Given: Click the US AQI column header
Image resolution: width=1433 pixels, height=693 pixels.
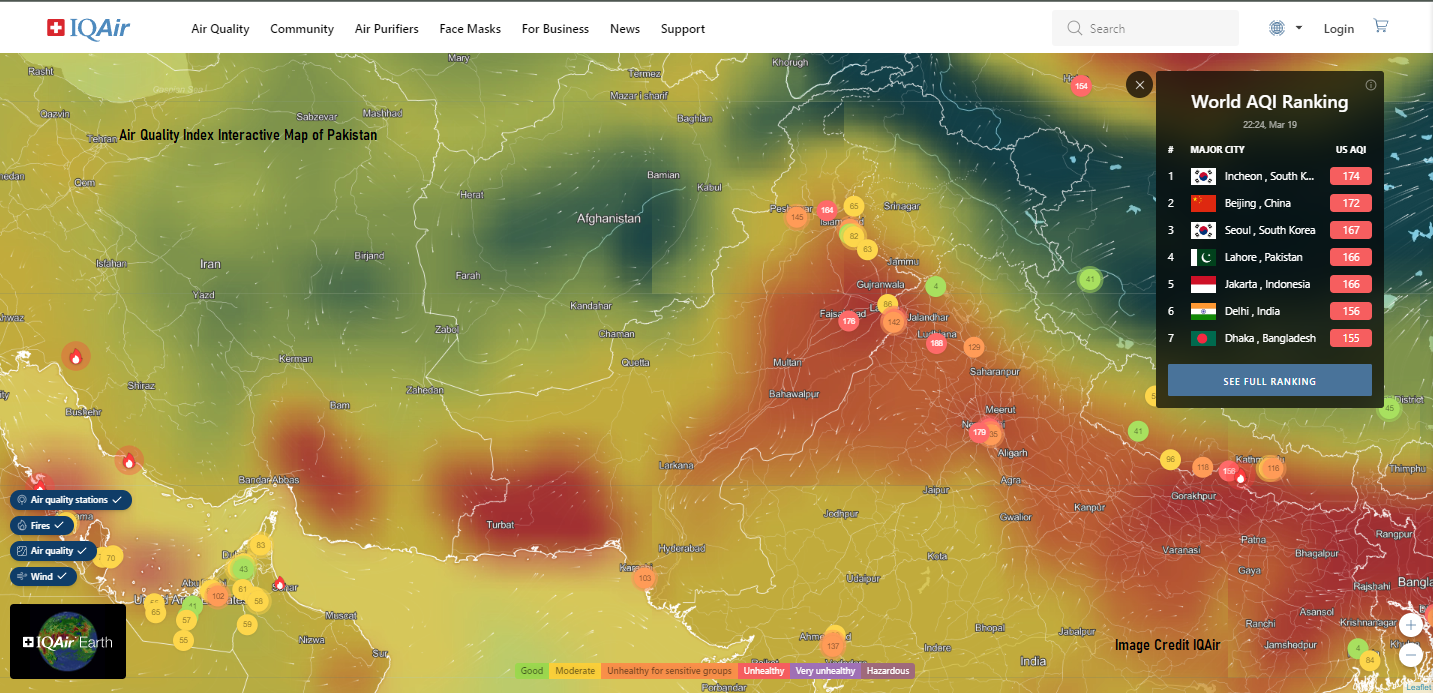Looking at the screenshot, I should [1351, 150].
